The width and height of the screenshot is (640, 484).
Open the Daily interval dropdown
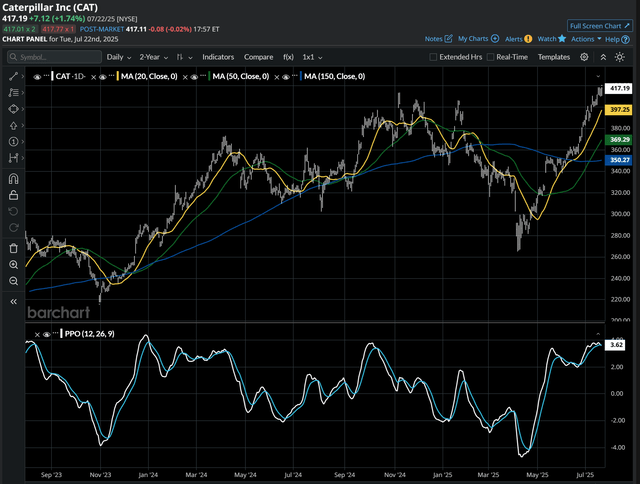pyautogui.click(x=119, y=57)
